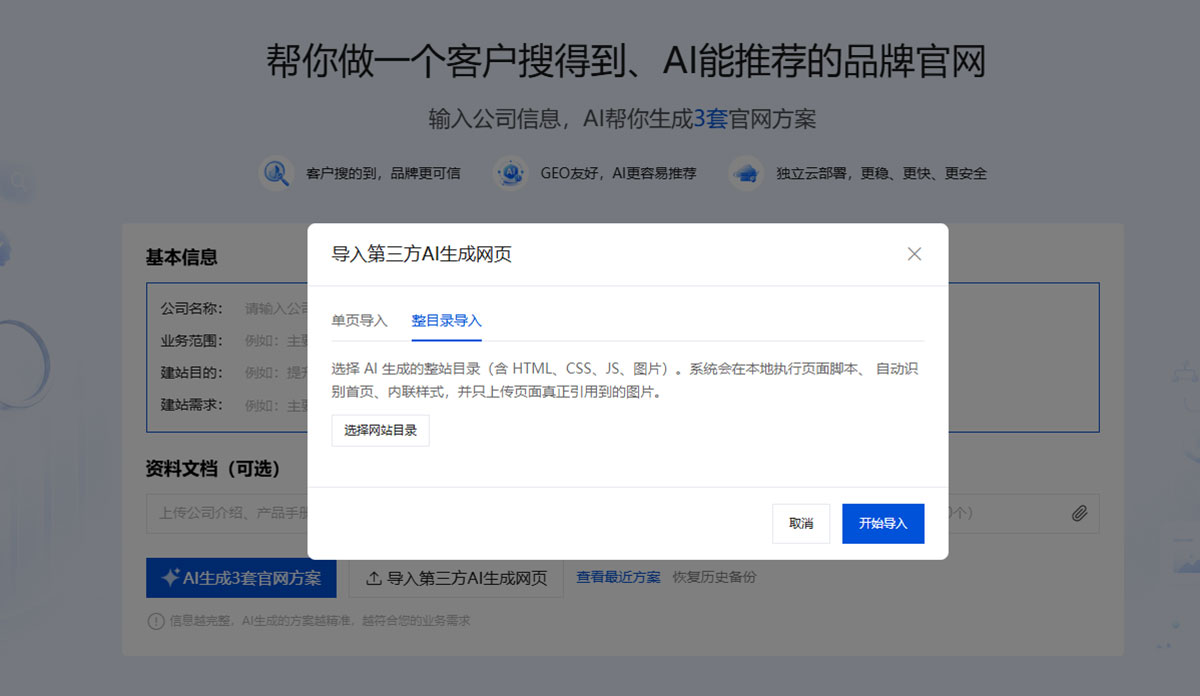Click the info icon before 信息越完整
The image size is (1200, 696).
click(x=155, y=621)
